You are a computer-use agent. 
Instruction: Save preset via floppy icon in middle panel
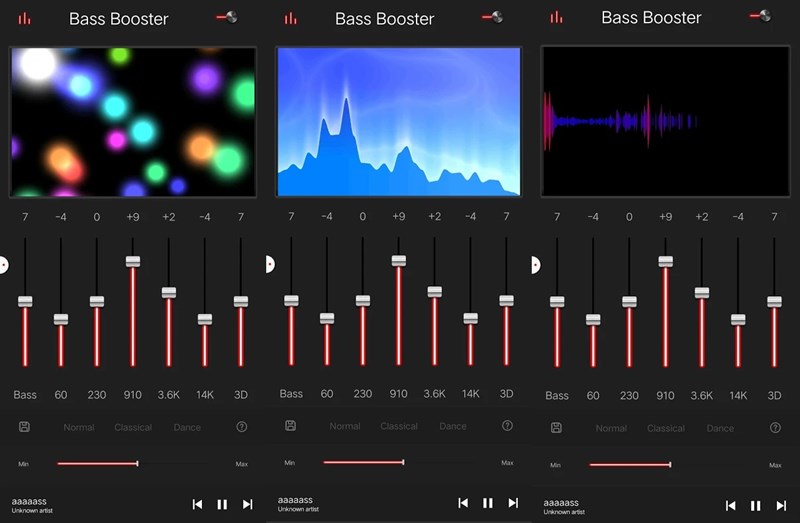click(x=290, y=426)
